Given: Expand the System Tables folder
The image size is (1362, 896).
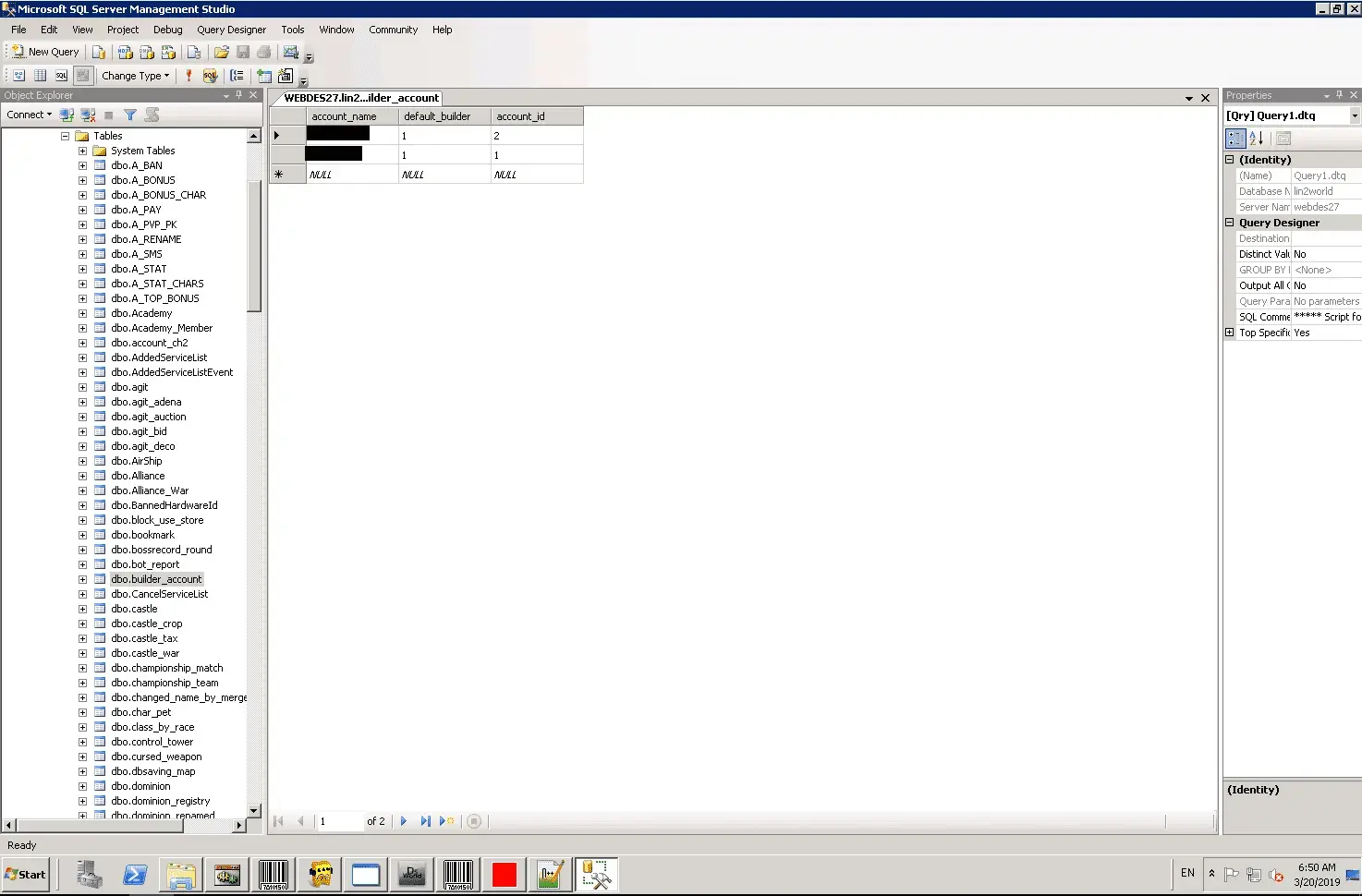Looking at the screenshot, I should pyautogui.click(x=82, y=151).
